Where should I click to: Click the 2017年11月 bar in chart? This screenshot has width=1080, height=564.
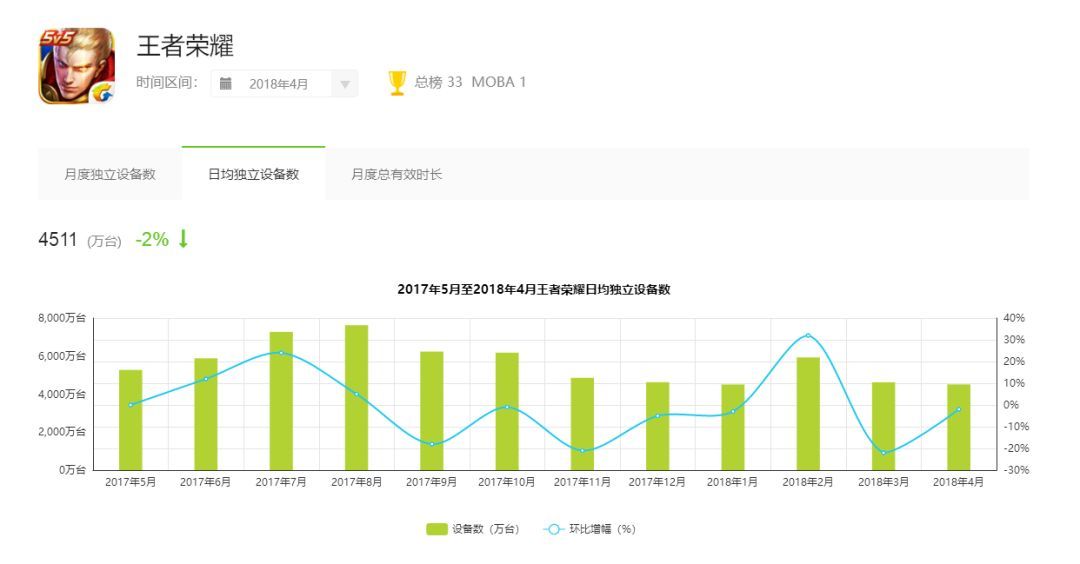click(582, 424)
